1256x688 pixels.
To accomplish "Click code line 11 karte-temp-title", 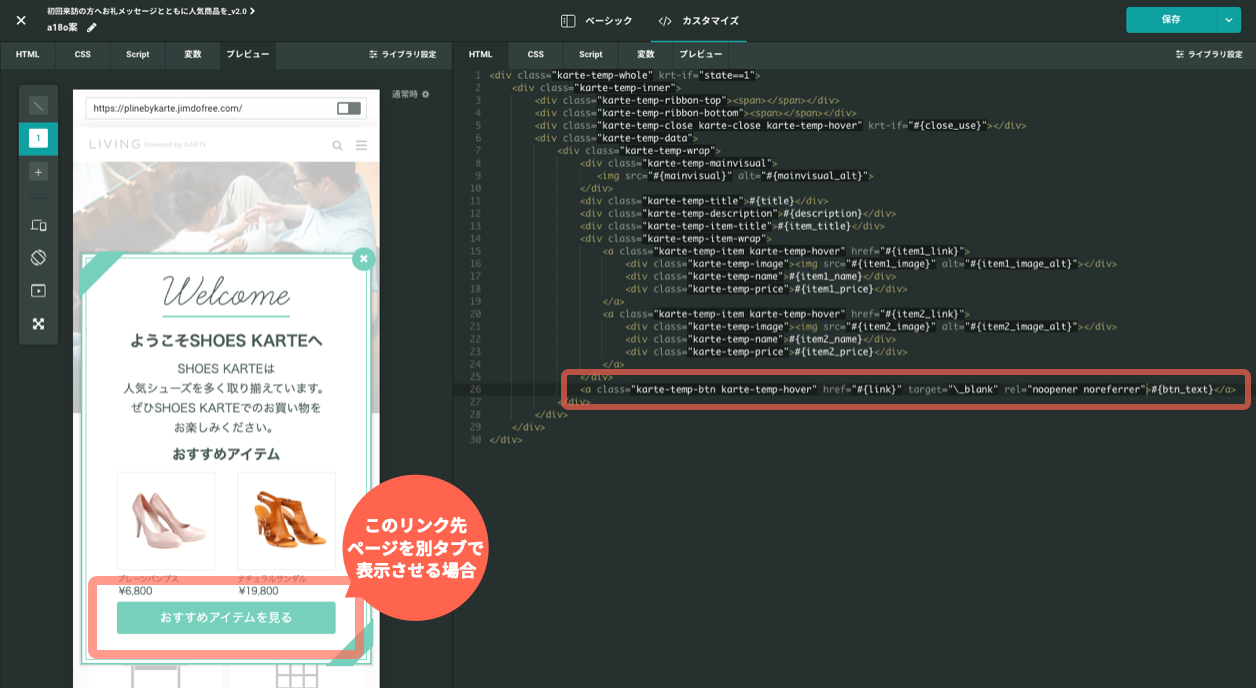I will pos(704,201).
